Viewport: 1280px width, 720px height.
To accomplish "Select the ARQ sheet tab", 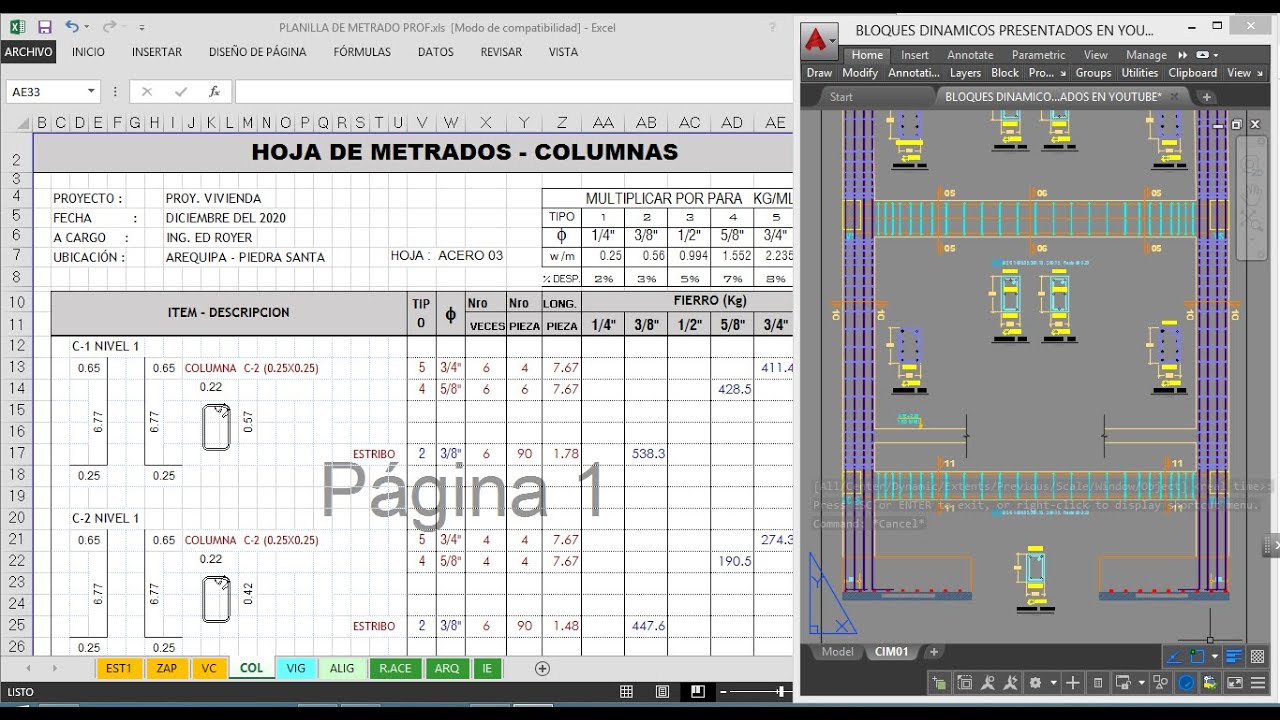I will pyautogui.click(x=447, y=668).
